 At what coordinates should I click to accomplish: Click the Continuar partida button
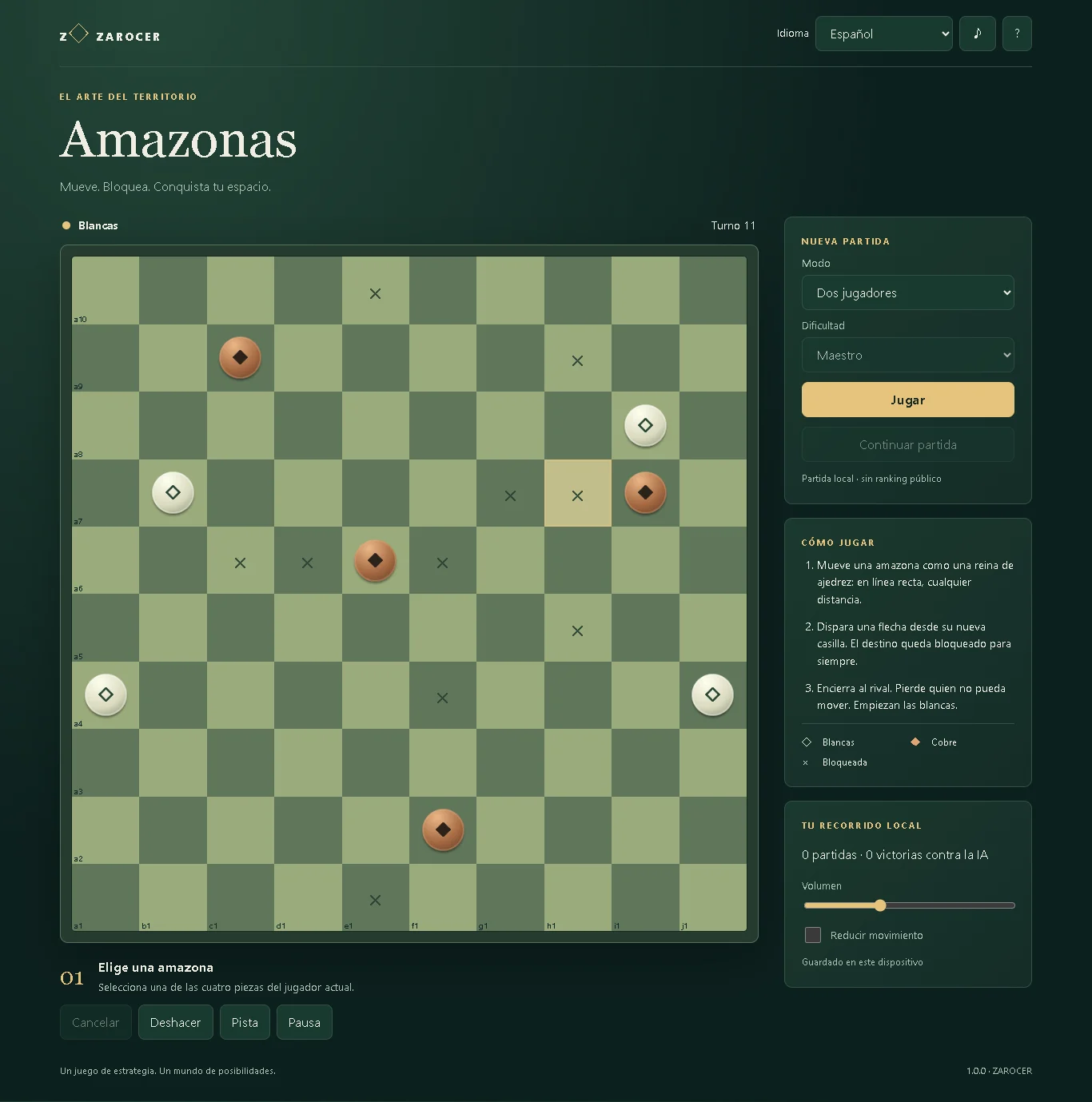(907, 444)
